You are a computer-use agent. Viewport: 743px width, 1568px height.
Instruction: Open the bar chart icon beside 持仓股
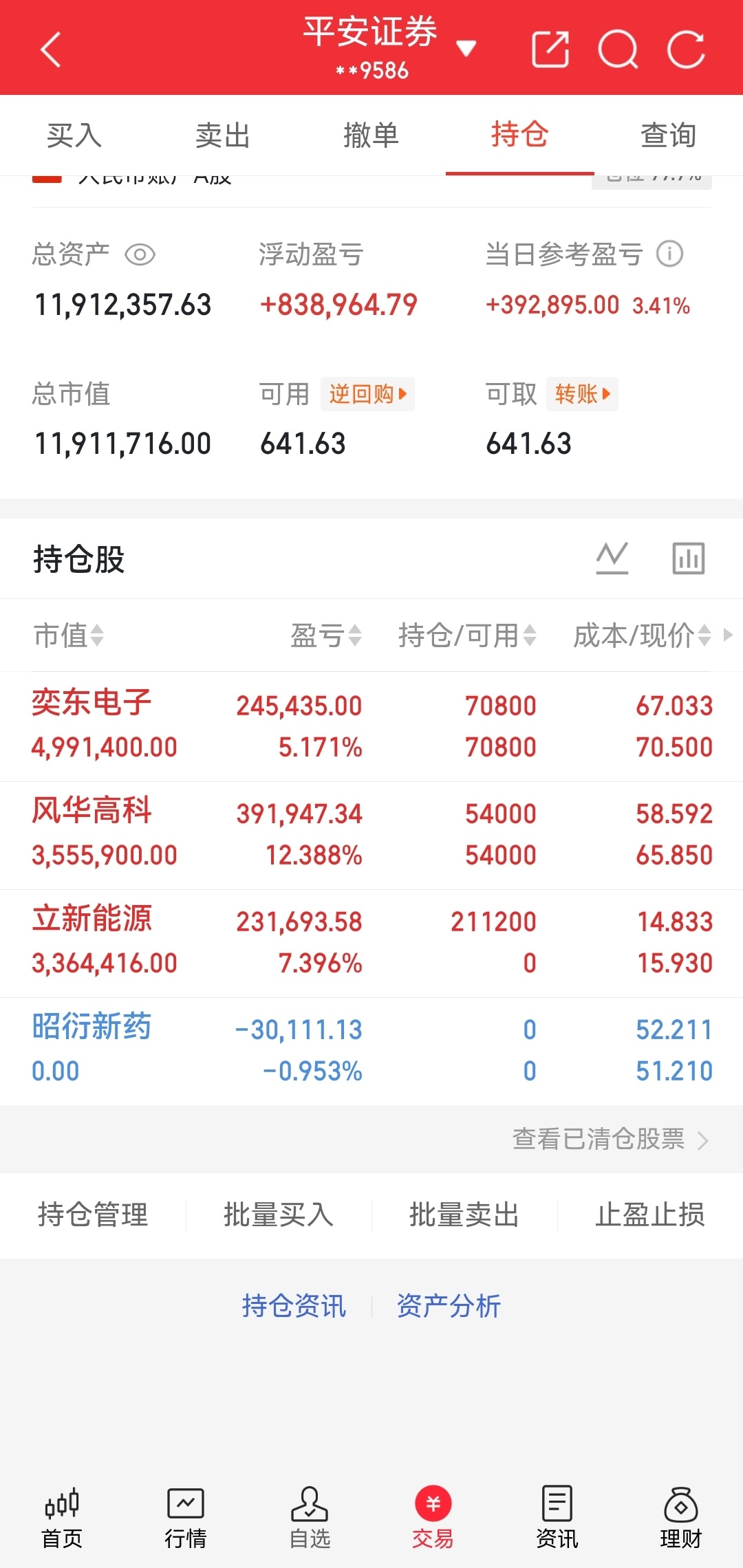pos(689,558)
